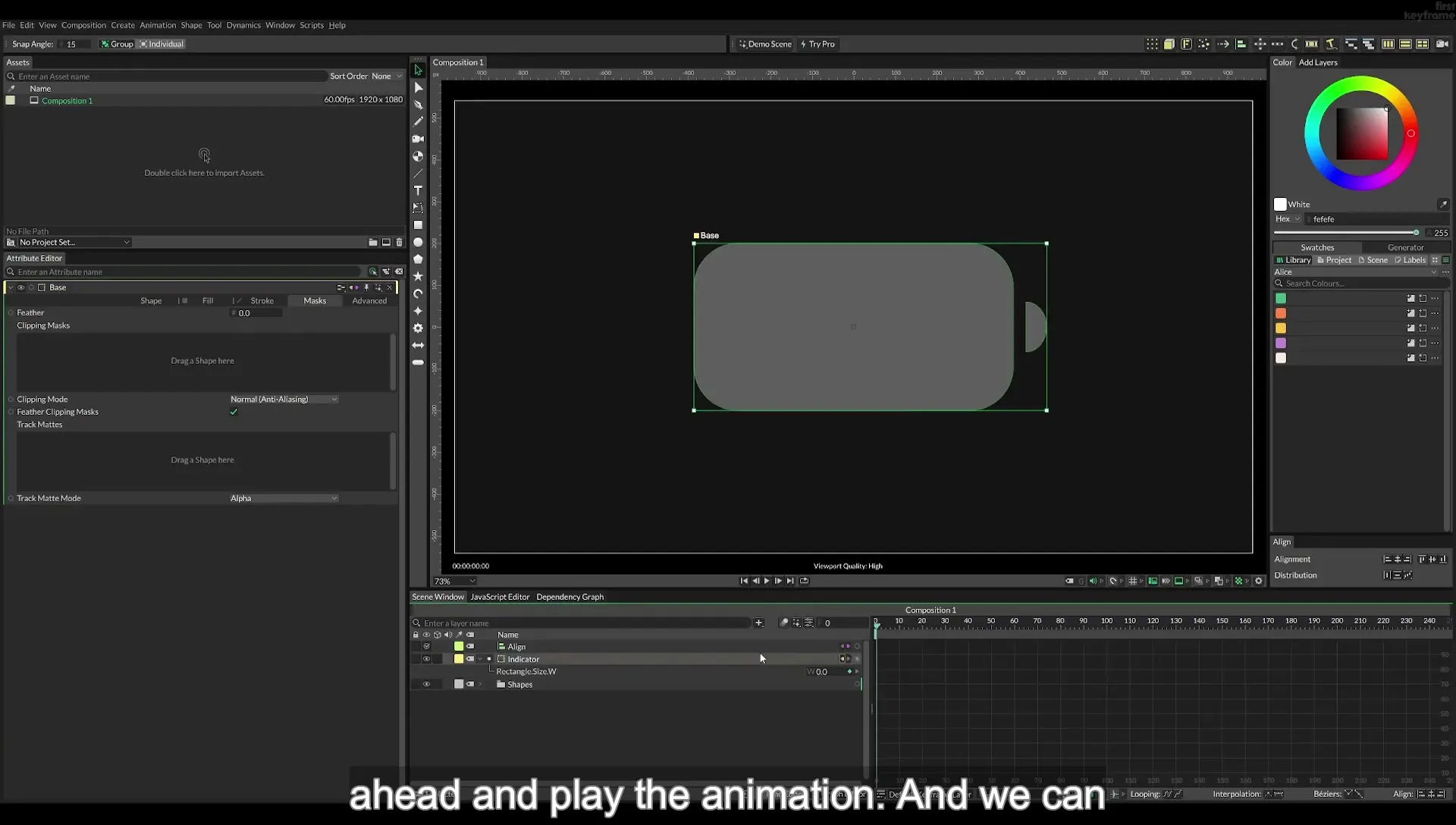Pick the Polygon shape tool
1456x825 pixels.
(x=418, y=259)
